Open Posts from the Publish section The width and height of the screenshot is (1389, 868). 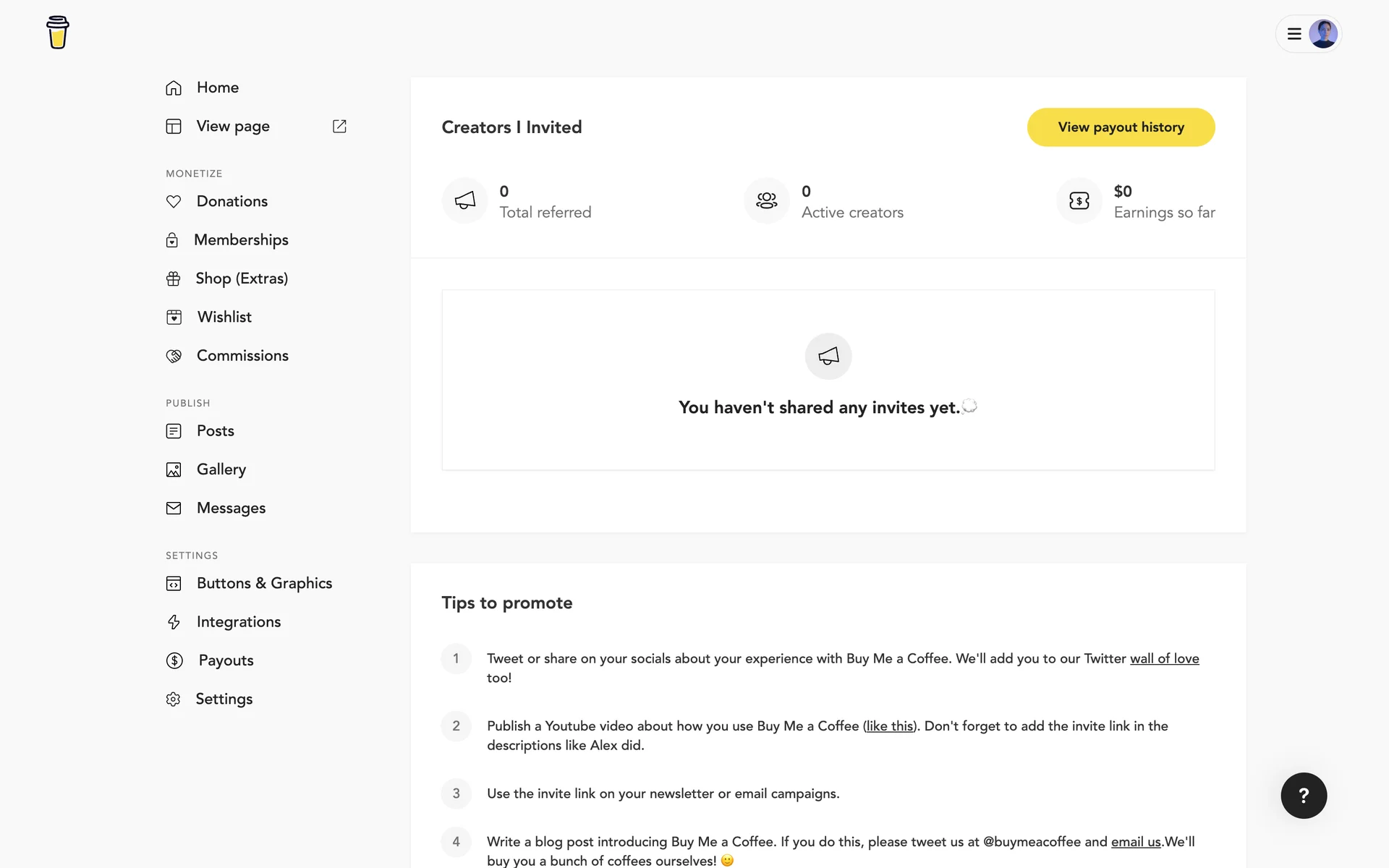(215, 431)
